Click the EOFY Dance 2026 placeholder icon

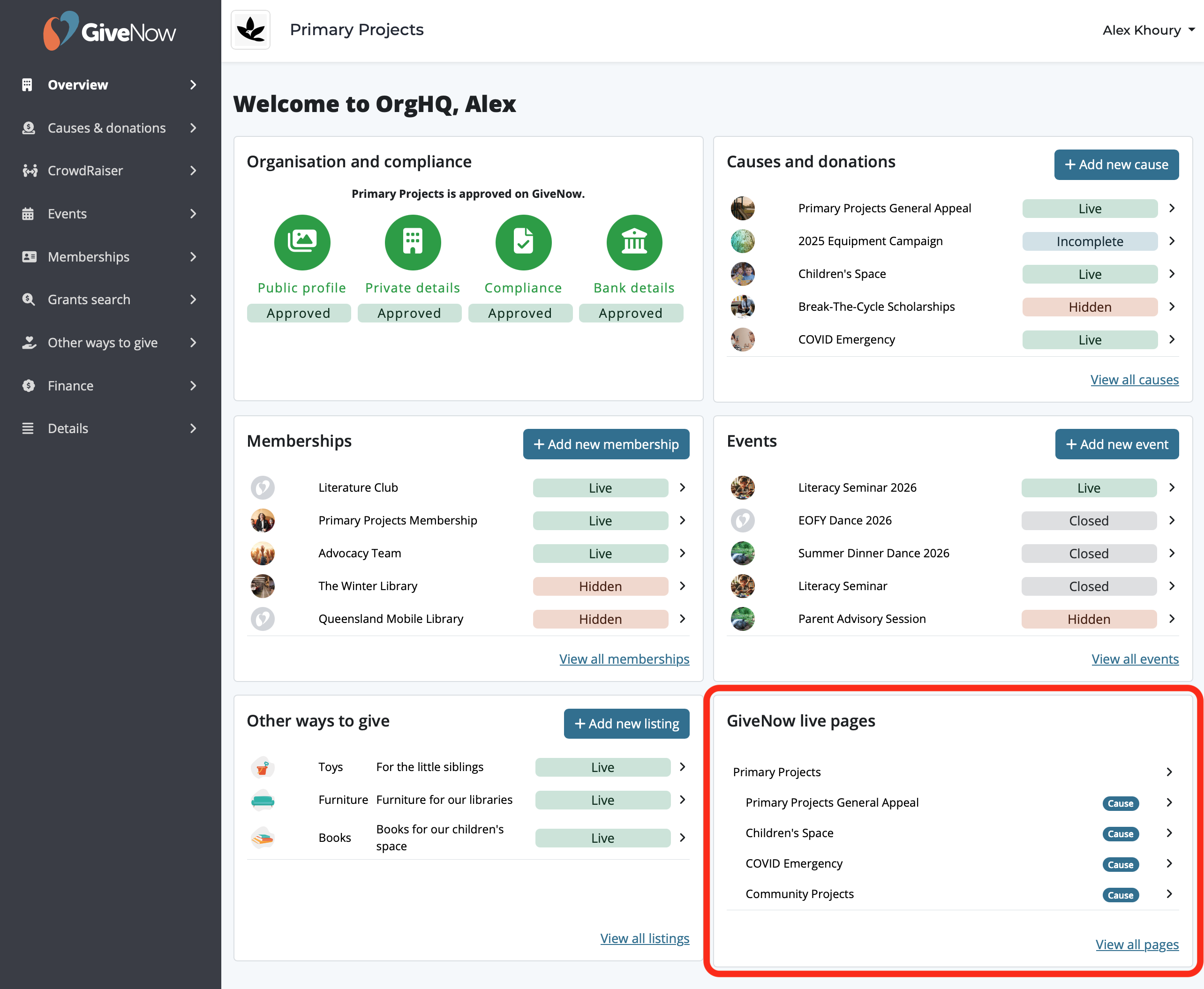coord(743,520)
